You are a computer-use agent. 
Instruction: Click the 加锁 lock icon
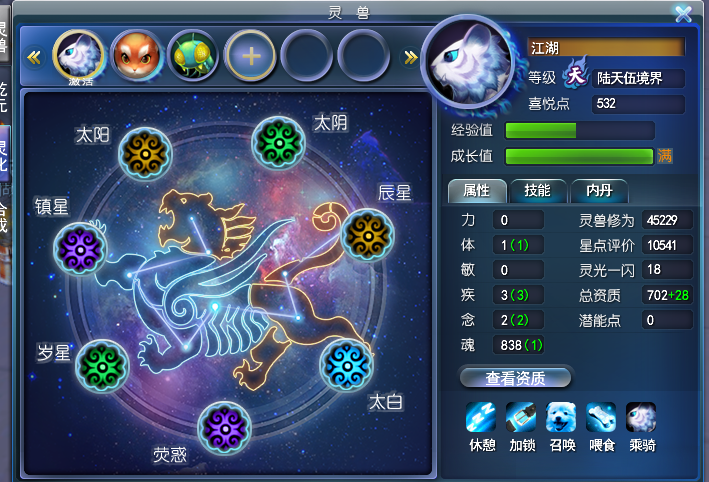[521, 417]
